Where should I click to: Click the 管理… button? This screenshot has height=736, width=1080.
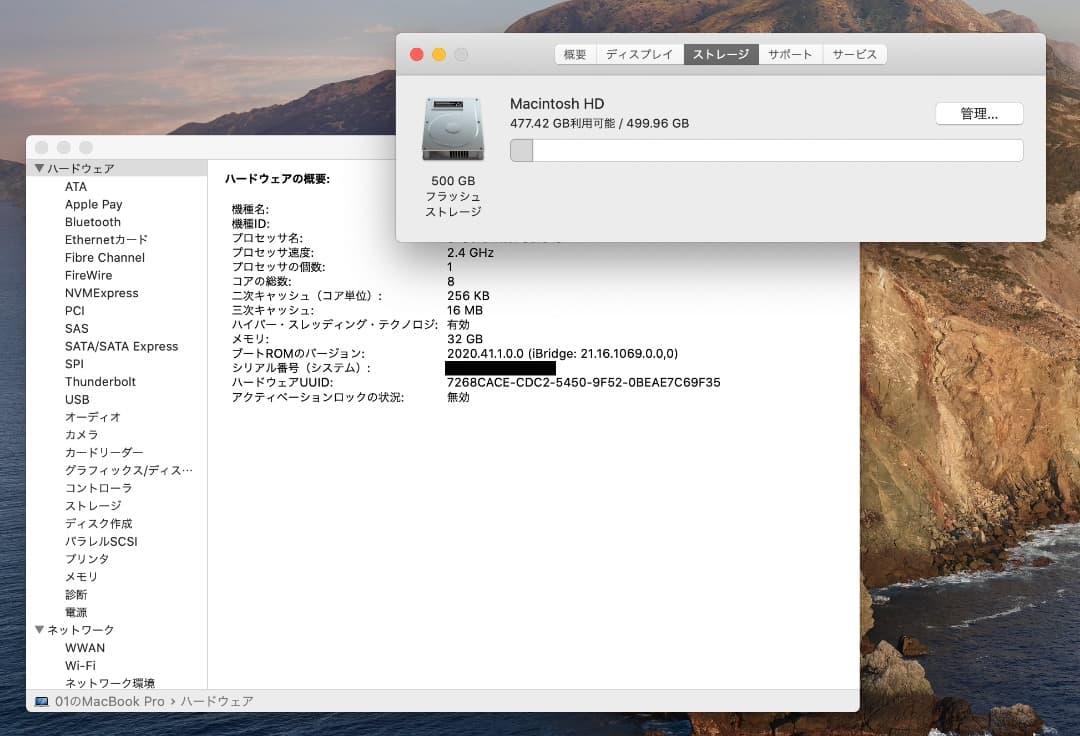pyautogui.click(x=978, y=113)
